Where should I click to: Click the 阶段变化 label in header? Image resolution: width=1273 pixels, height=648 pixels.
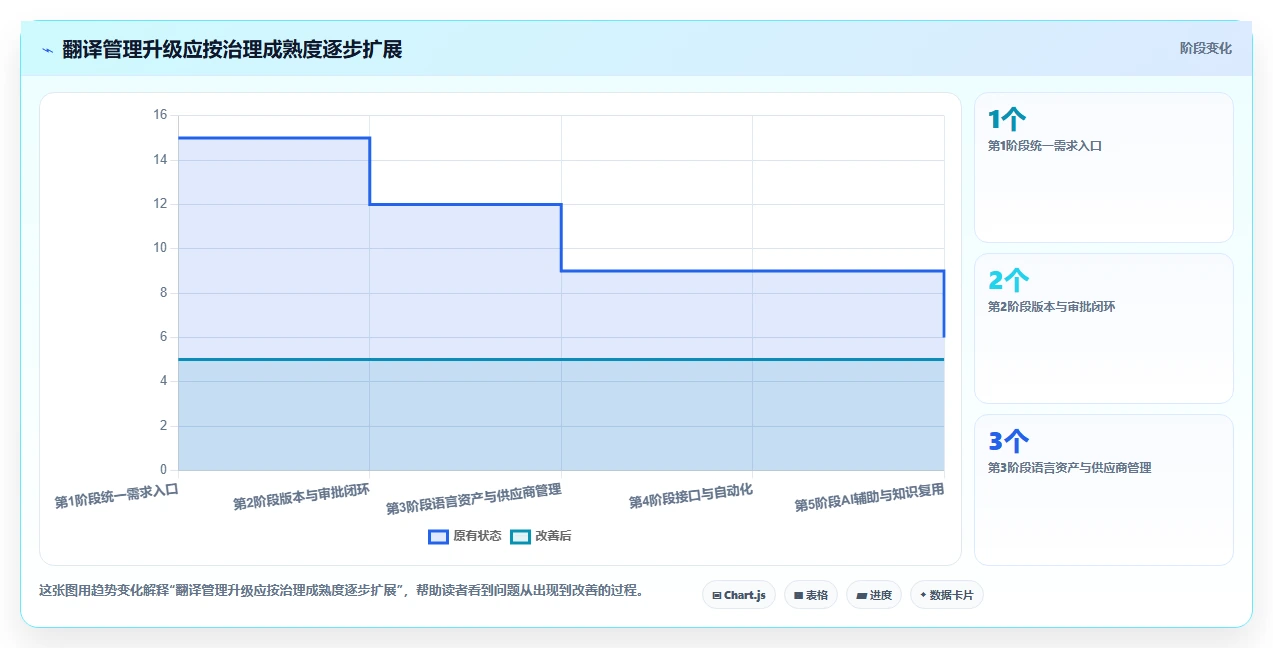coord(1205,48)
